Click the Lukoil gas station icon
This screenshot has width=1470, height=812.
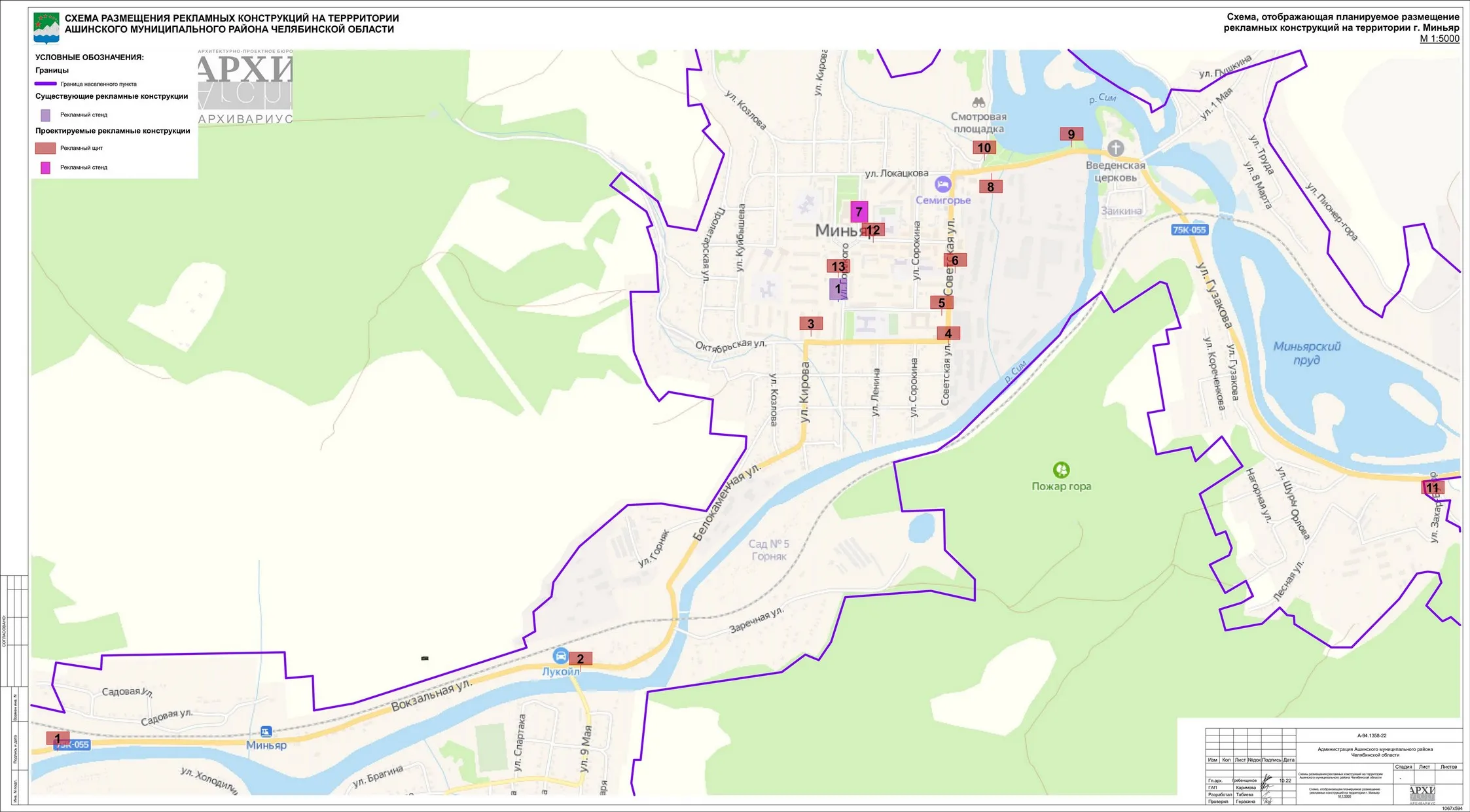tap(560, 656)
